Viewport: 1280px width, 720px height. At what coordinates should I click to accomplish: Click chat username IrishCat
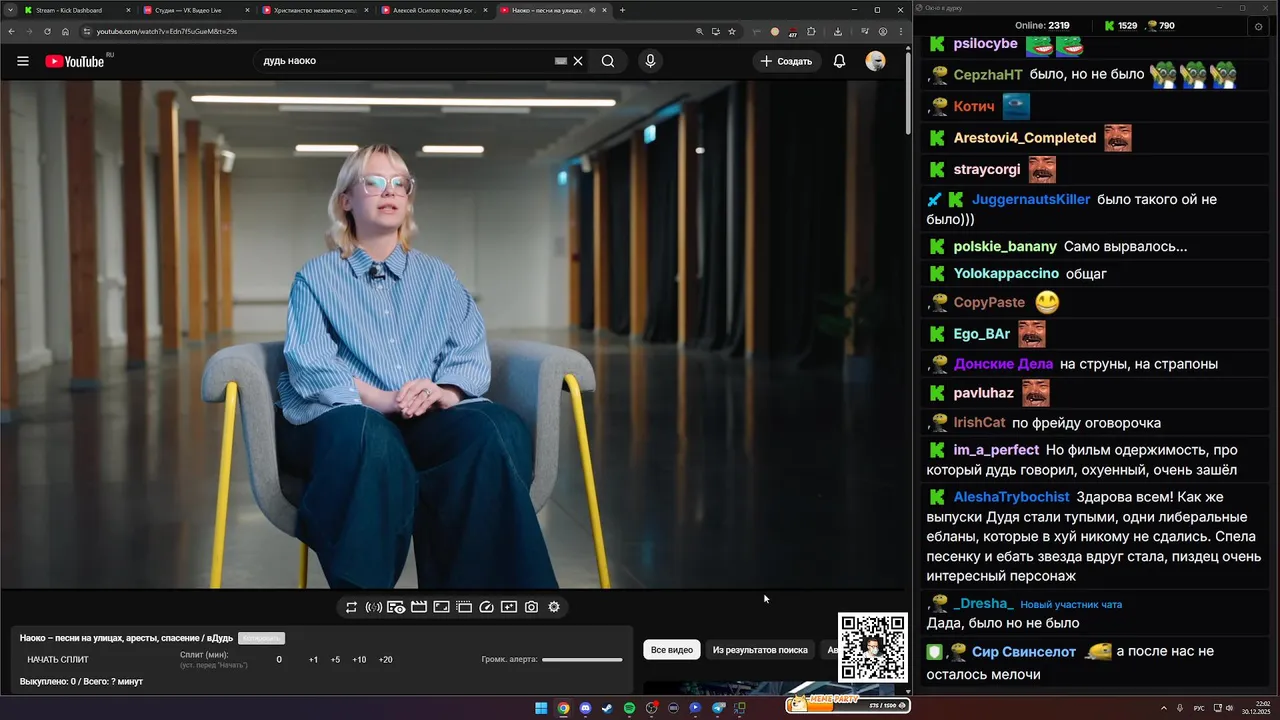pyautogui.click(x=979, y=423)
